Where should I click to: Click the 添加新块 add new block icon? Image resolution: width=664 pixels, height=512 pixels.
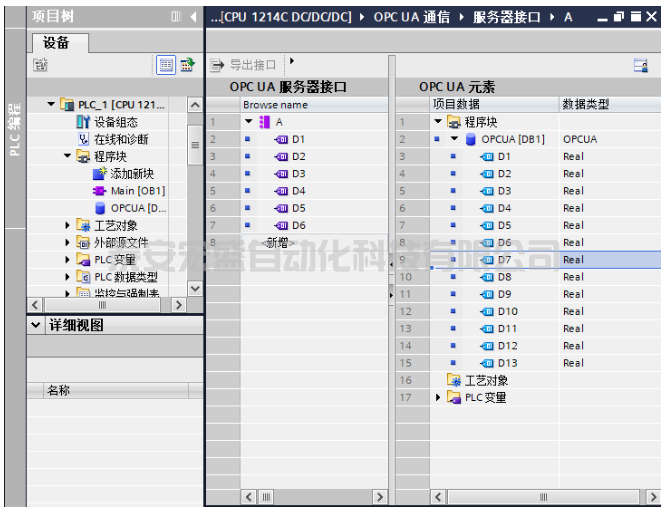[x=99, y=174]
